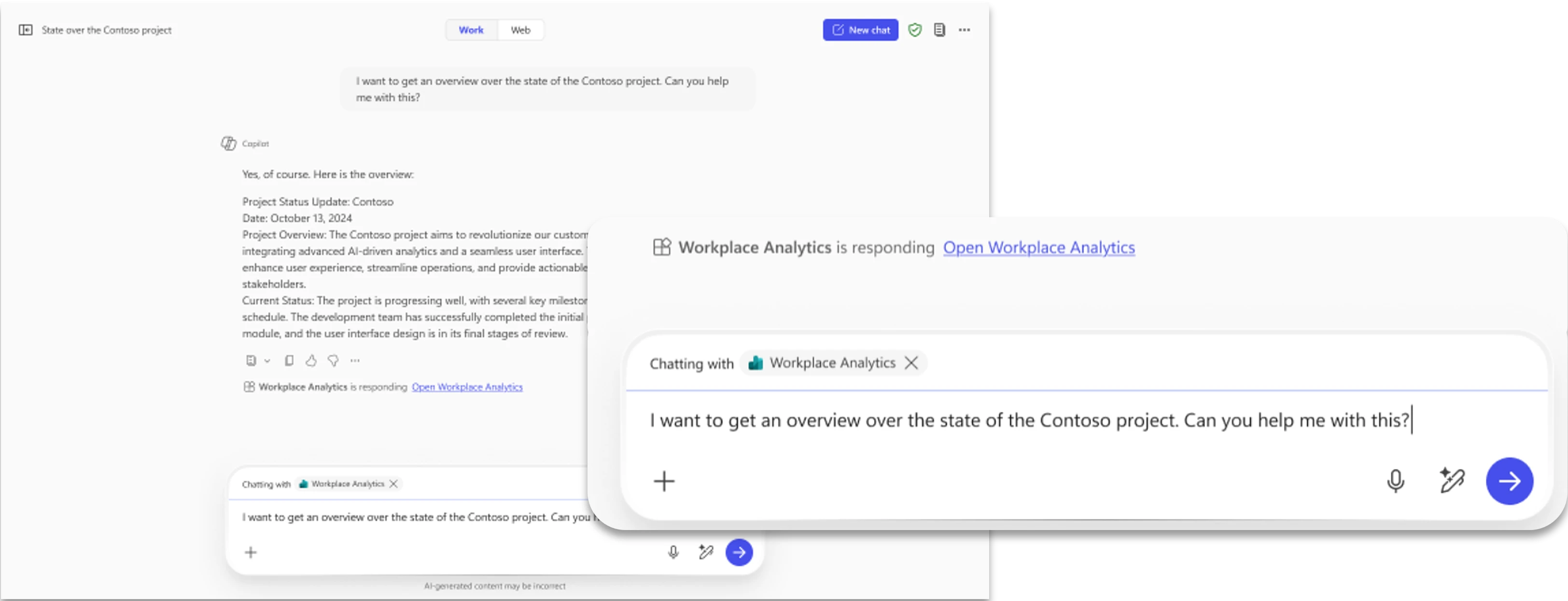The height and width of the screenshot is (601, 1568).
Task: Select the Work tab
Action: (471, 29)
